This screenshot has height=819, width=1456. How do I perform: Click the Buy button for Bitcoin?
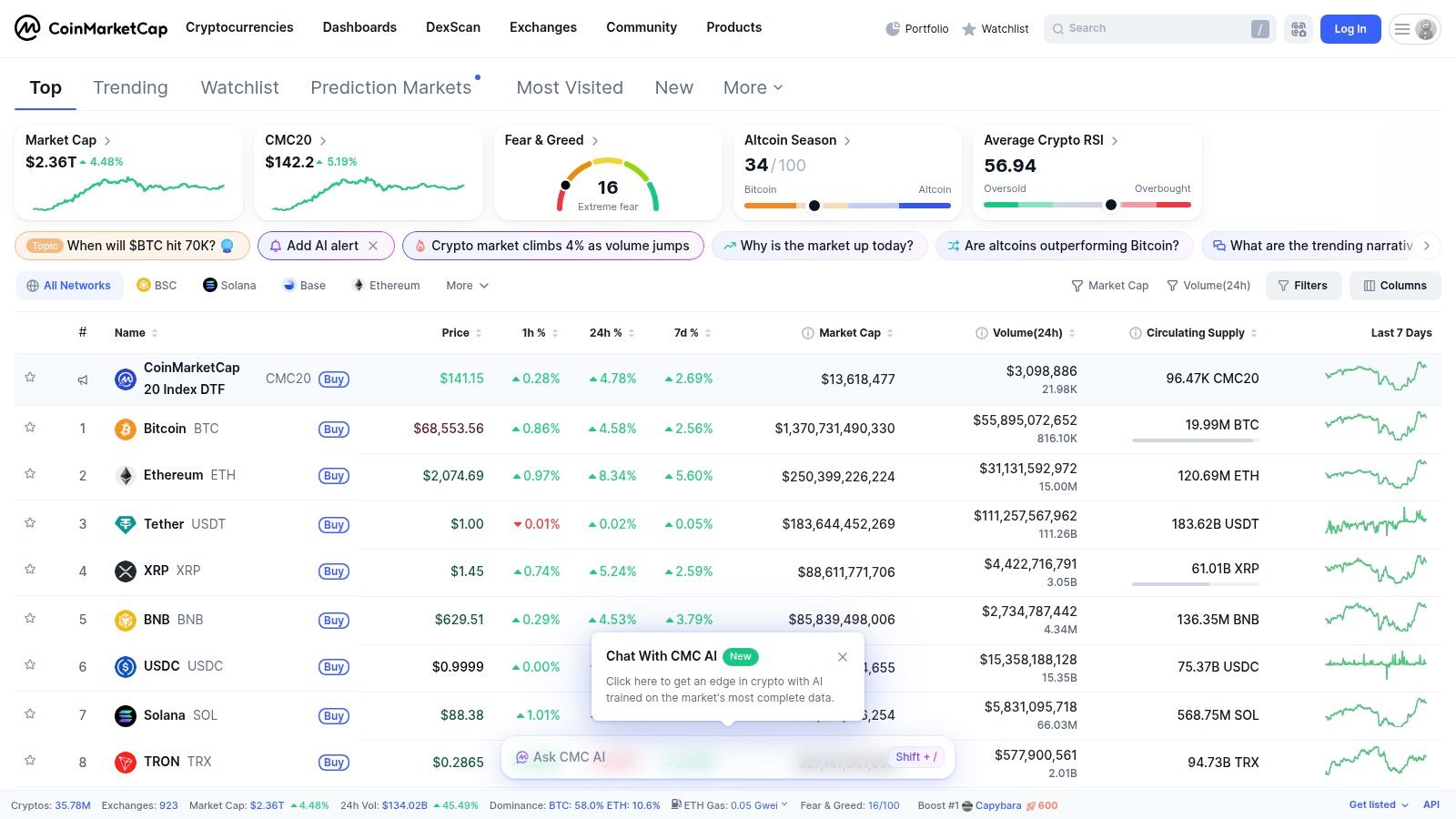[333, 429]
